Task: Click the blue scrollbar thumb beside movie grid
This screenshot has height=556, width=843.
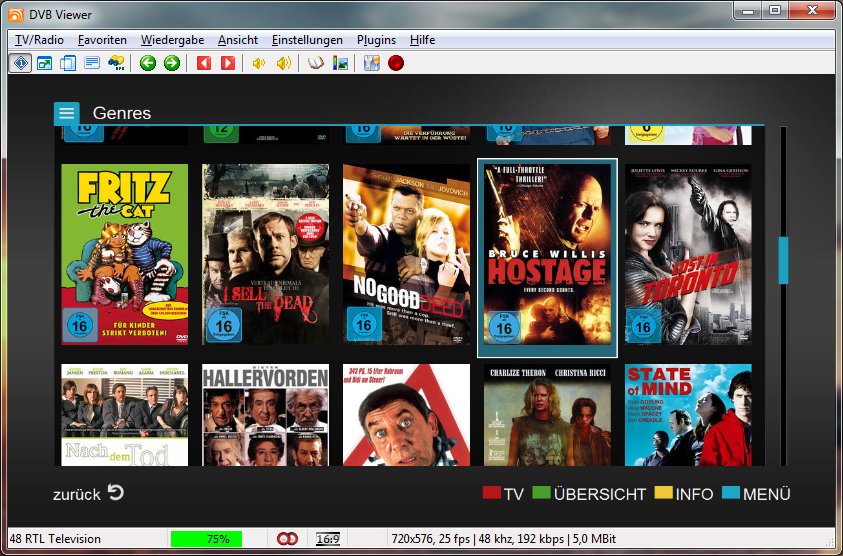Action: pyautogui.click(x=783, y=260)
